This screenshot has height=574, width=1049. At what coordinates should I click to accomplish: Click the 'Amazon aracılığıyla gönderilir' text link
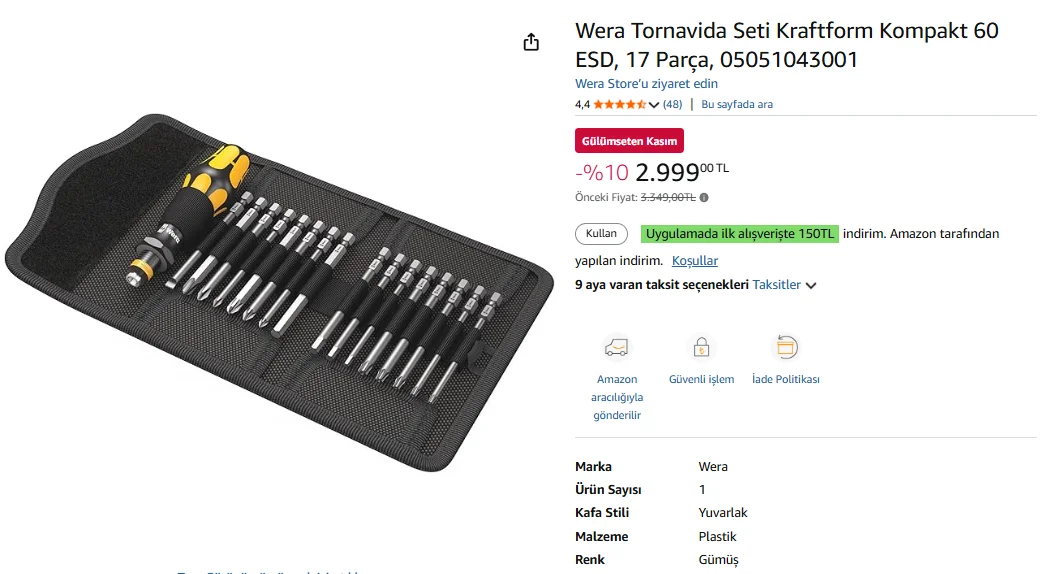tap(617, 397)
